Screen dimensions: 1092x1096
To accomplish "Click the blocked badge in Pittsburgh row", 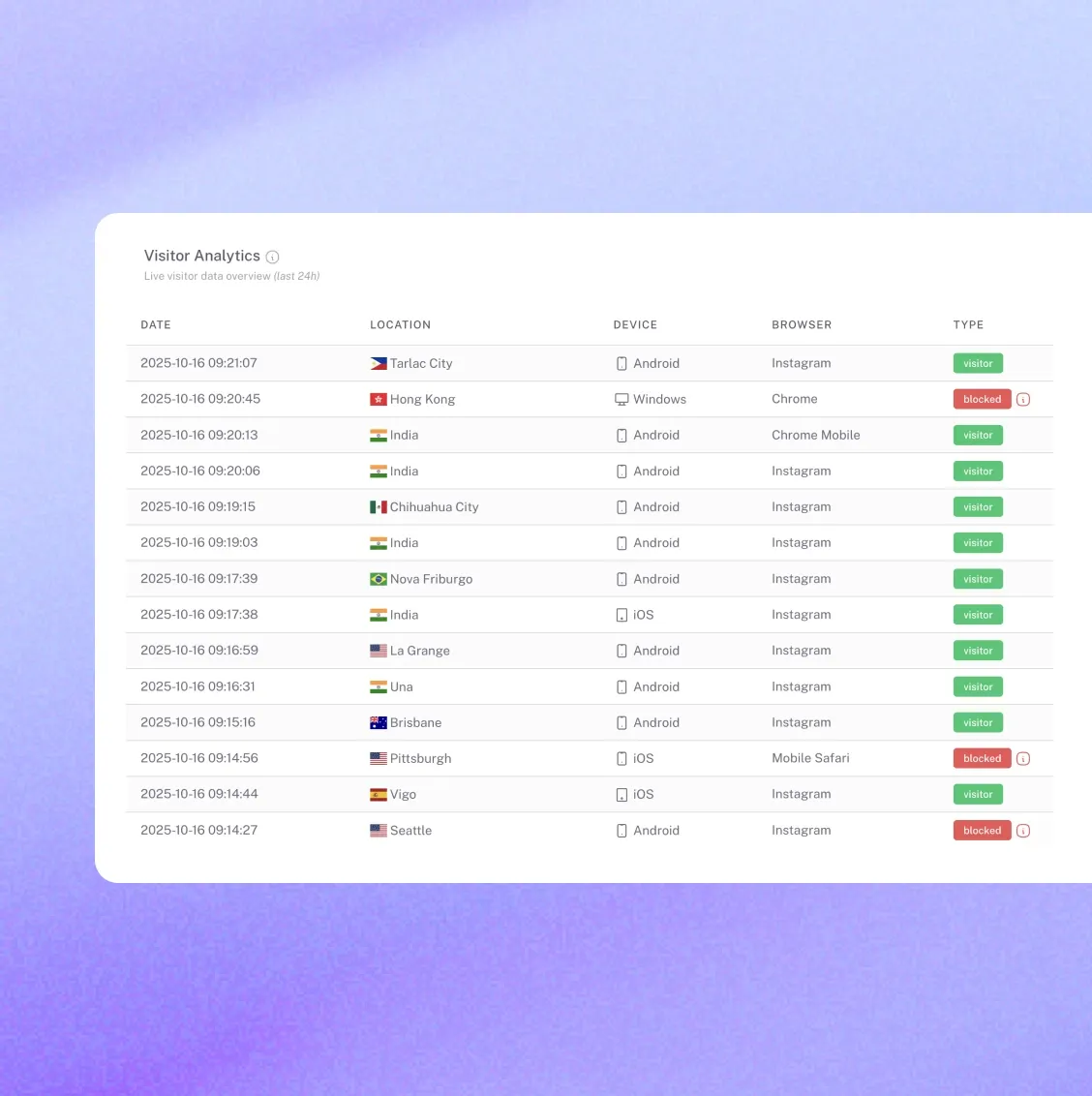I will click(x=982, y=758).
